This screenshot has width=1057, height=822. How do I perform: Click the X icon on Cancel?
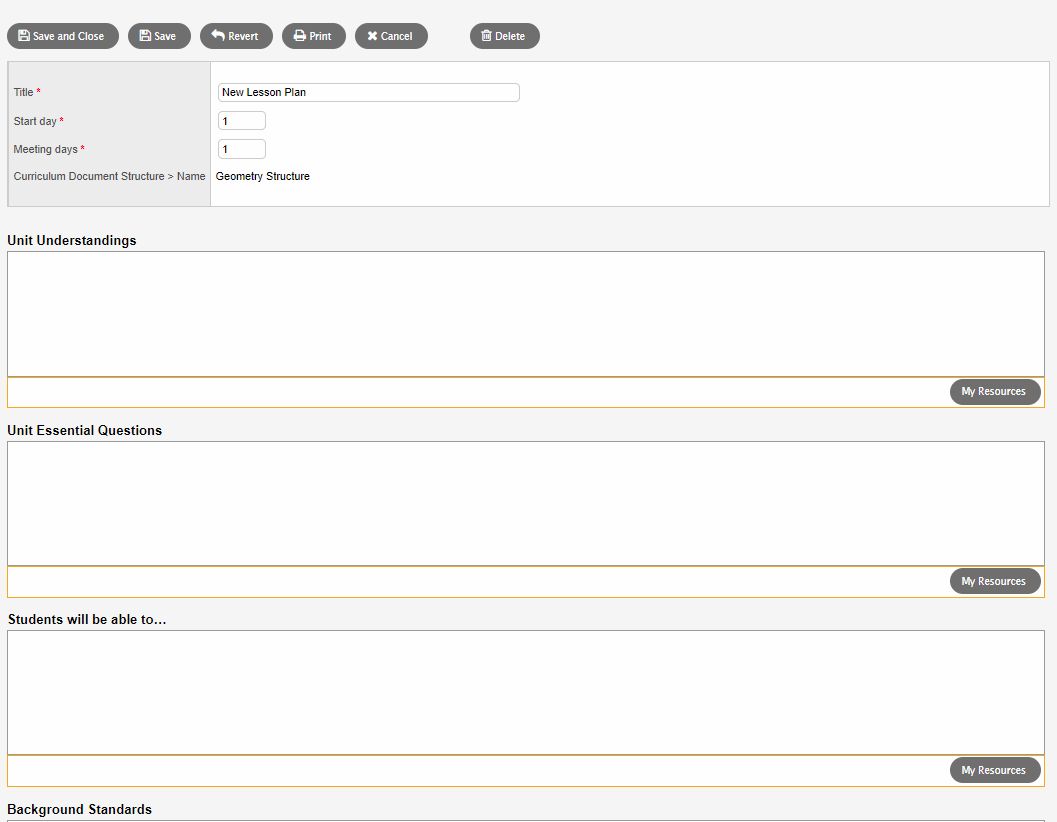(372, 36)
